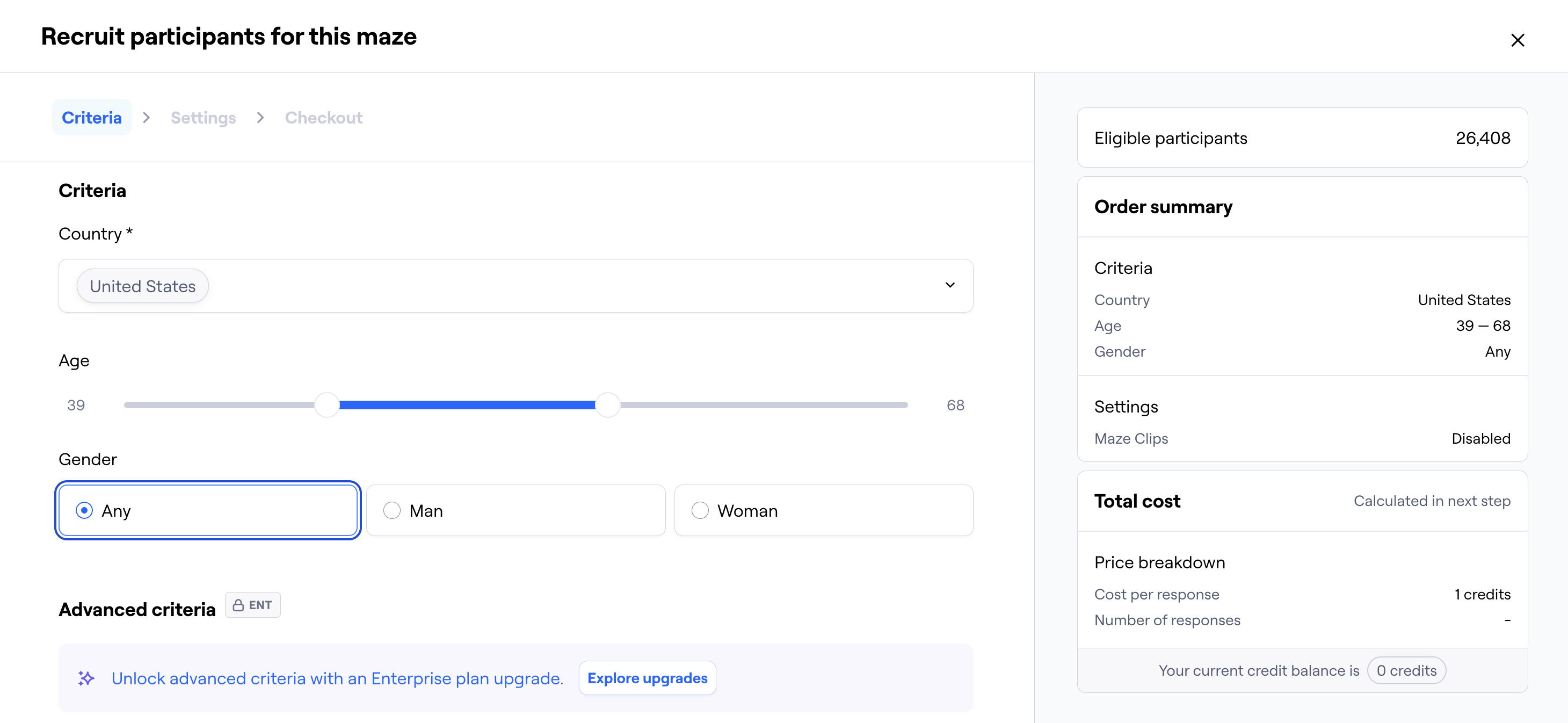Select the Any gender radio option
The width and height of the screenshot is (1568, 723).
tap(85, 510)
